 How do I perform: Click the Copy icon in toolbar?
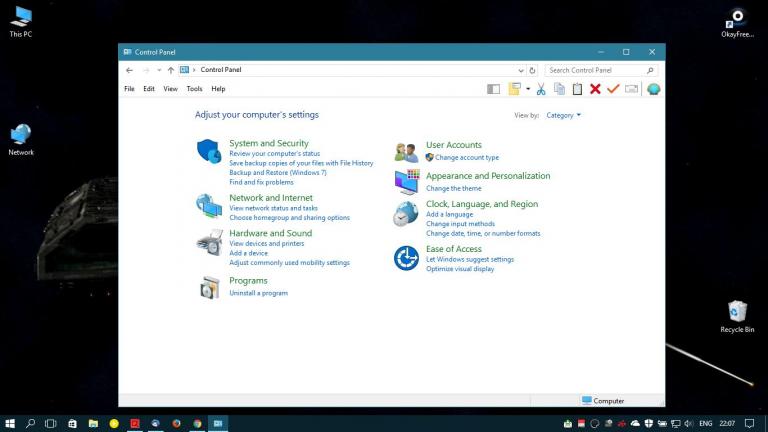click(559, 89)
